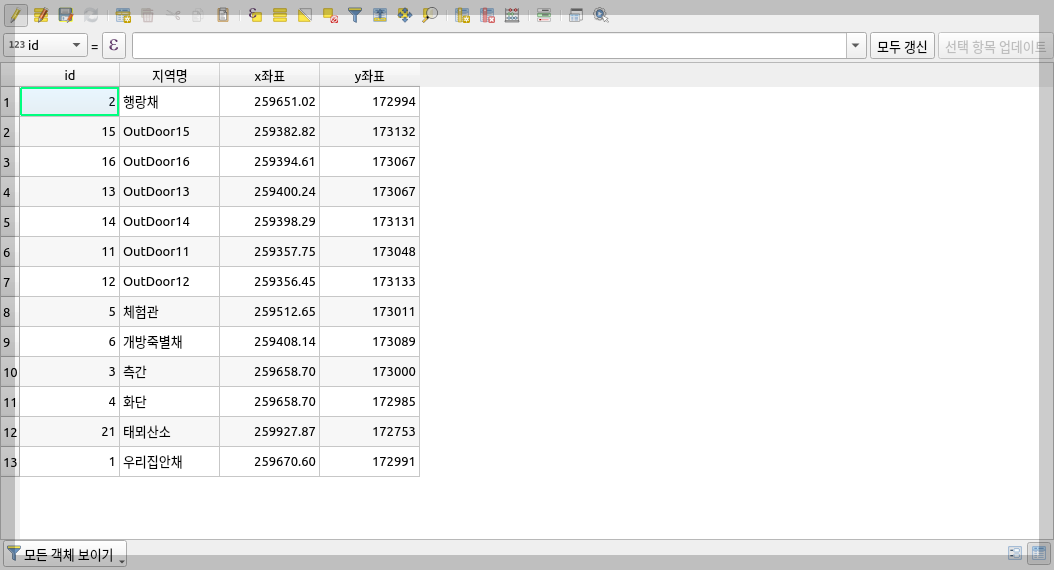Click the OutDoor12 name cell
This screenshot has width=1054, height=570.
coord(169,282)
